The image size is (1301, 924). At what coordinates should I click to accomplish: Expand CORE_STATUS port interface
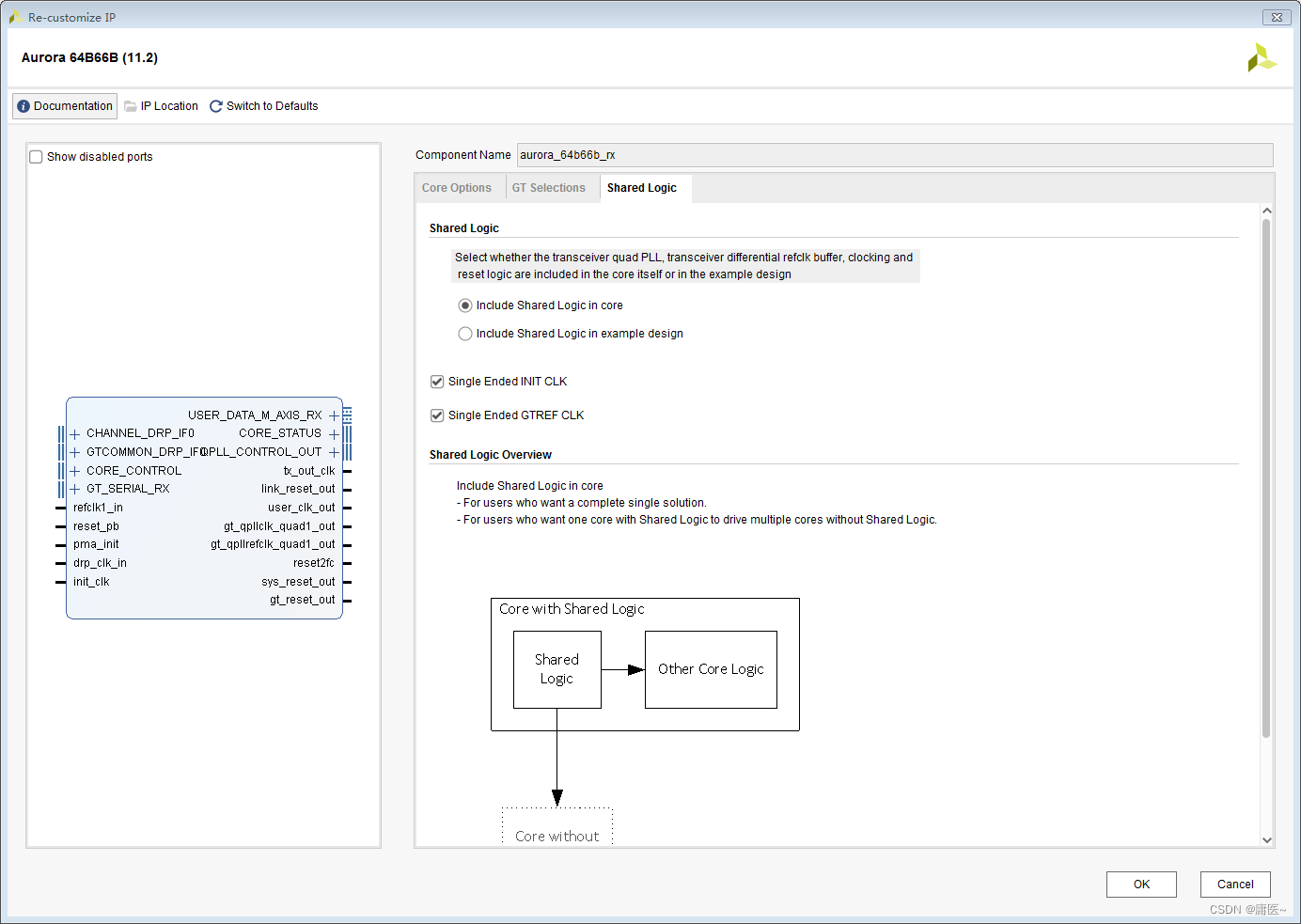pos(334,434)
